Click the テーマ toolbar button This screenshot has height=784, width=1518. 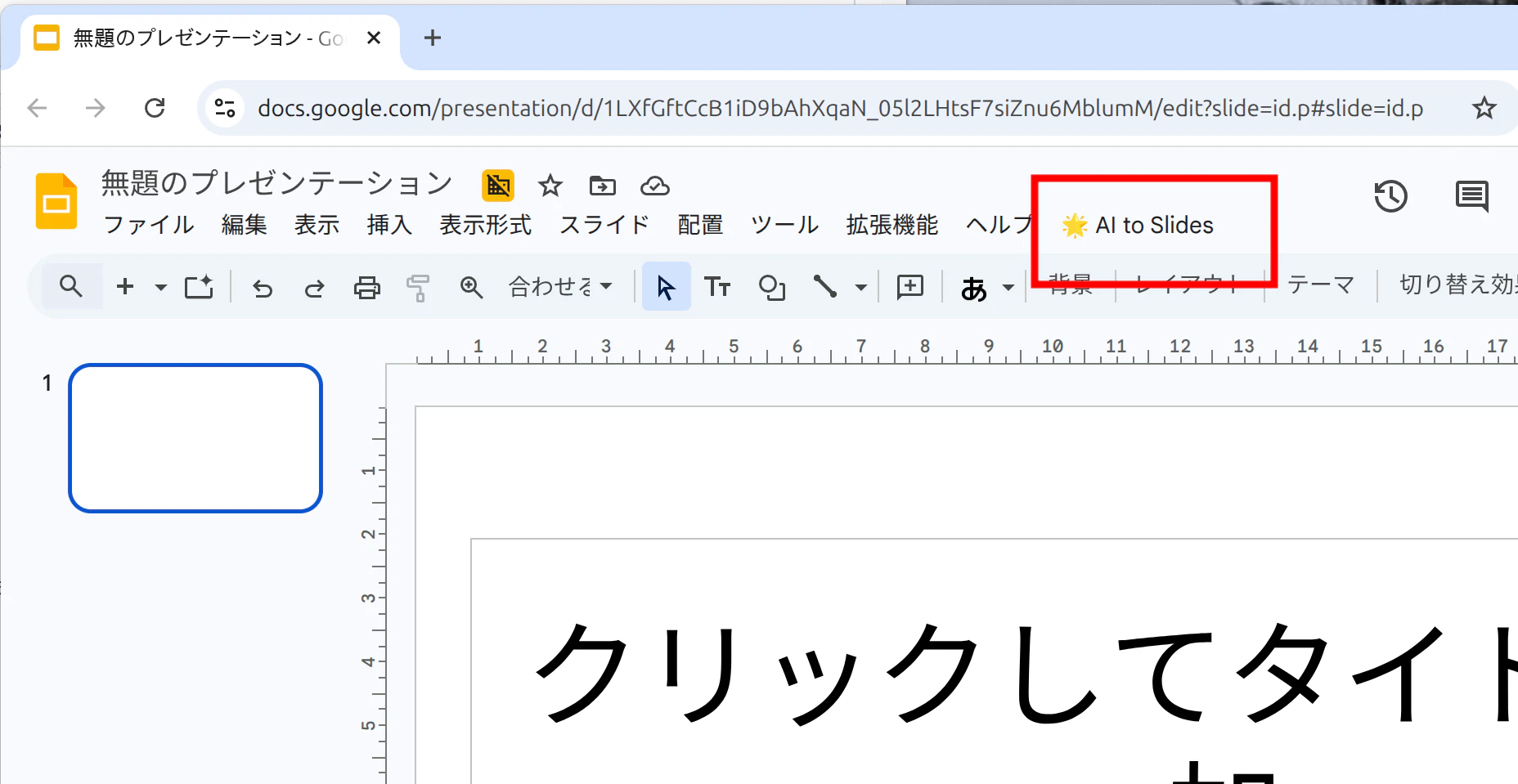(x=1321, y=284)
